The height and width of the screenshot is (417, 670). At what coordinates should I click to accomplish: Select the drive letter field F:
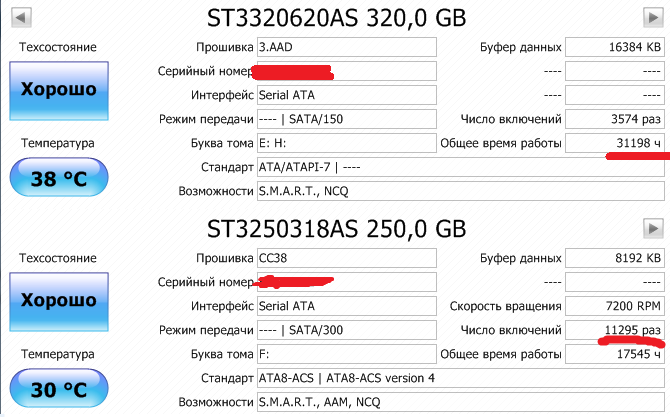pos(347,354)
